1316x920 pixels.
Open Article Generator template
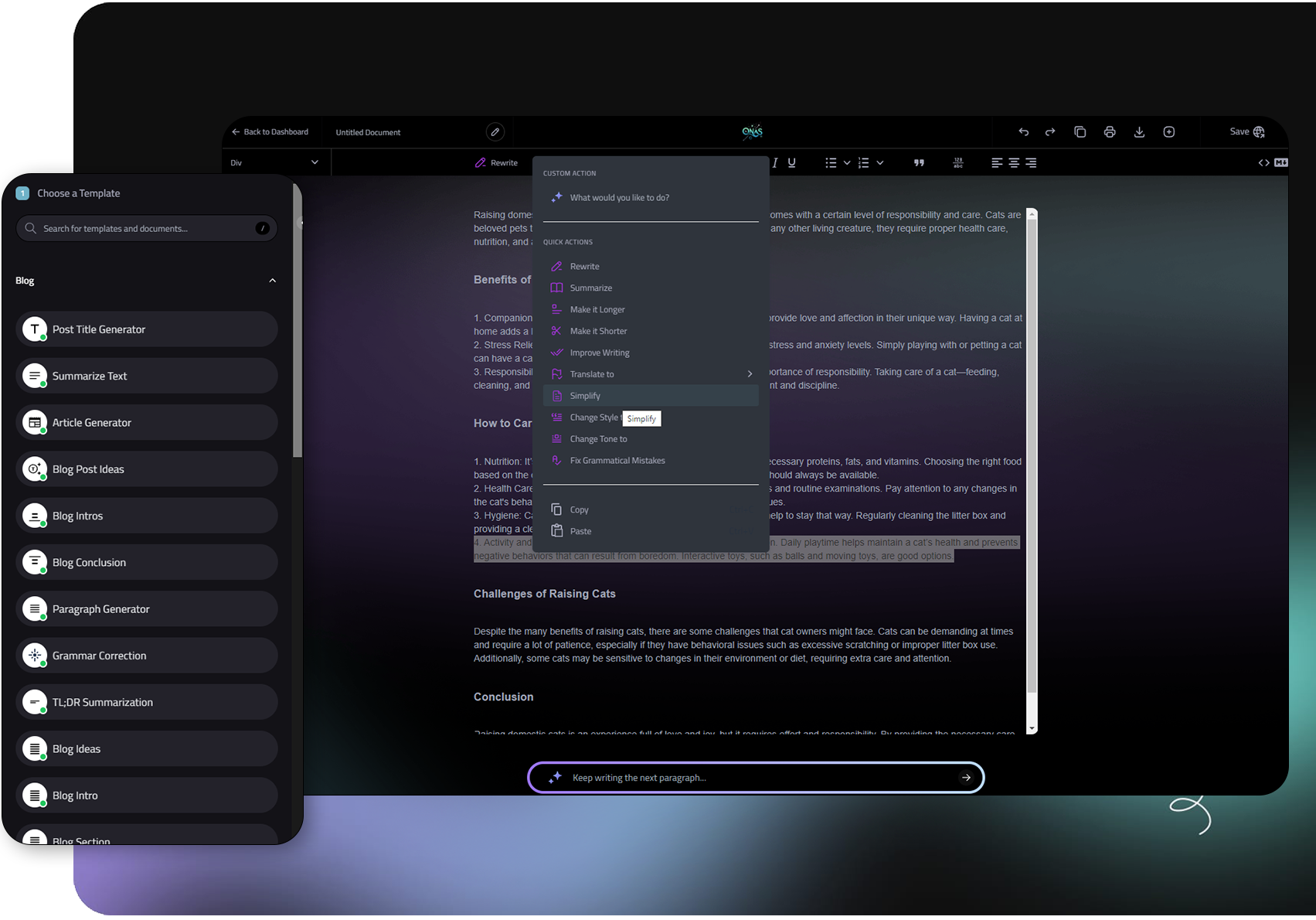click(147, 423)
